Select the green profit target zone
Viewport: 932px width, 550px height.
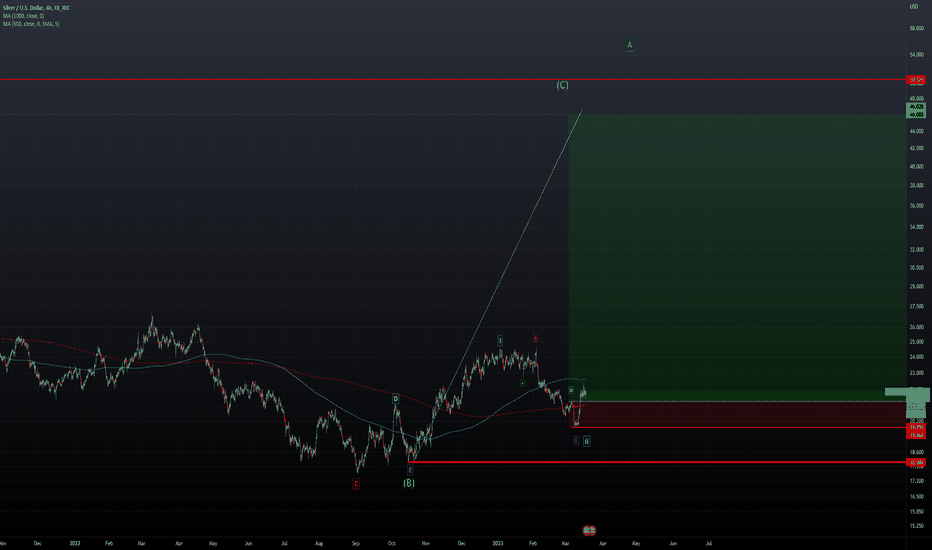tap(737, 256)
